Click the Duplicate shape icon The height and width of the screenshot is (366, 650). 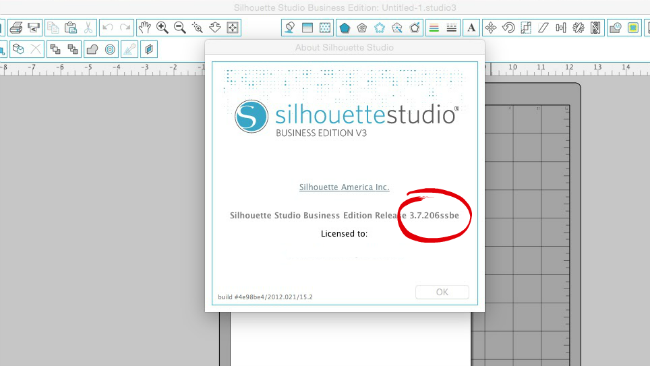tap(149, 49)
